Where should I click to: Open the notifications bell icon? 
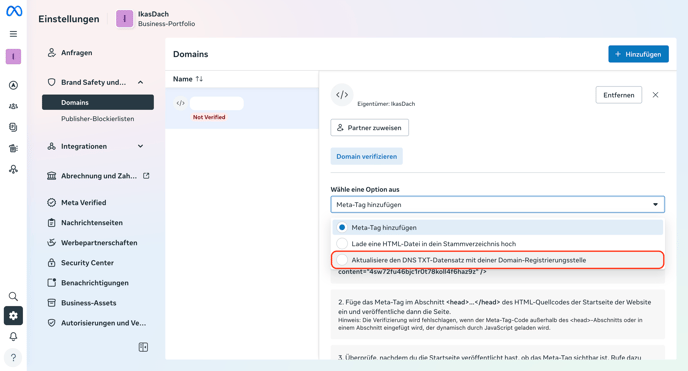click(x=14, y=336)
